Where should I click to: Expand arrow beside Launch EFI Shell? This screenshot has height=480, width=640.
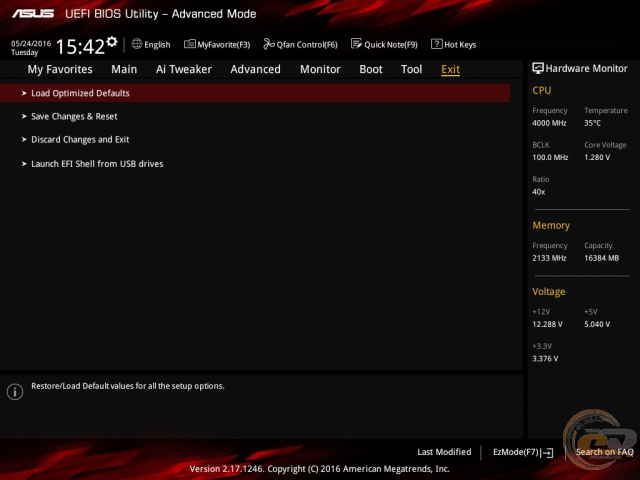(x=24, y=164)
